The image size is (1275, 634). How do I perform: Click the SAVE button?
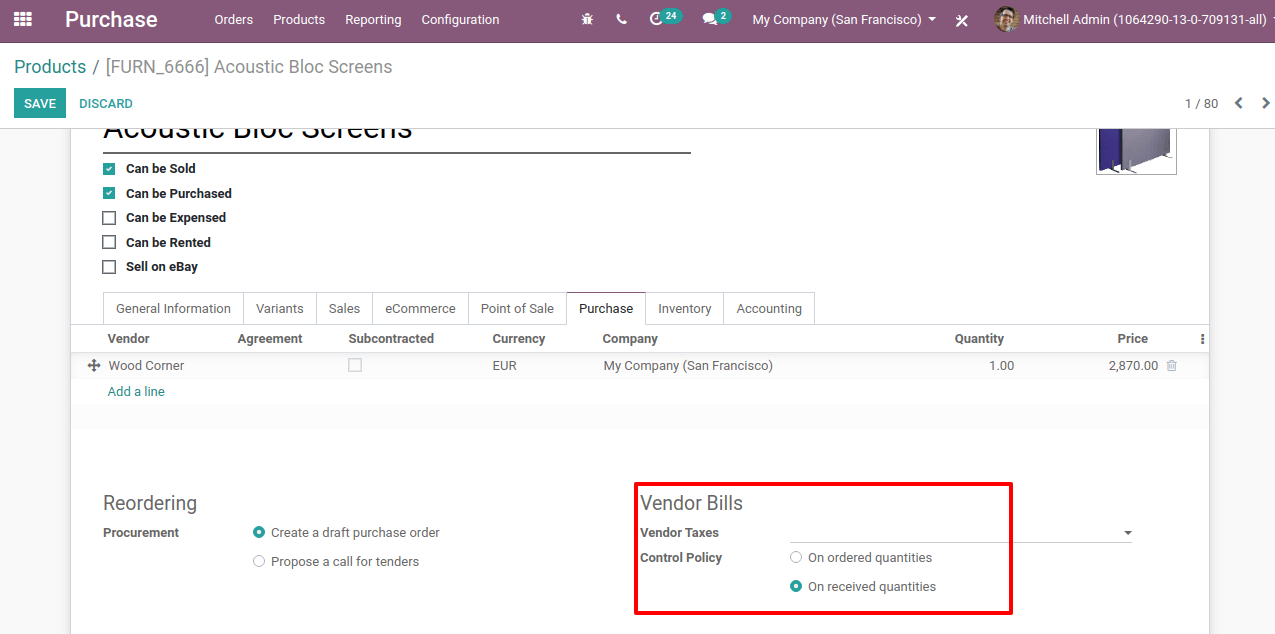(x=40, y=103)
